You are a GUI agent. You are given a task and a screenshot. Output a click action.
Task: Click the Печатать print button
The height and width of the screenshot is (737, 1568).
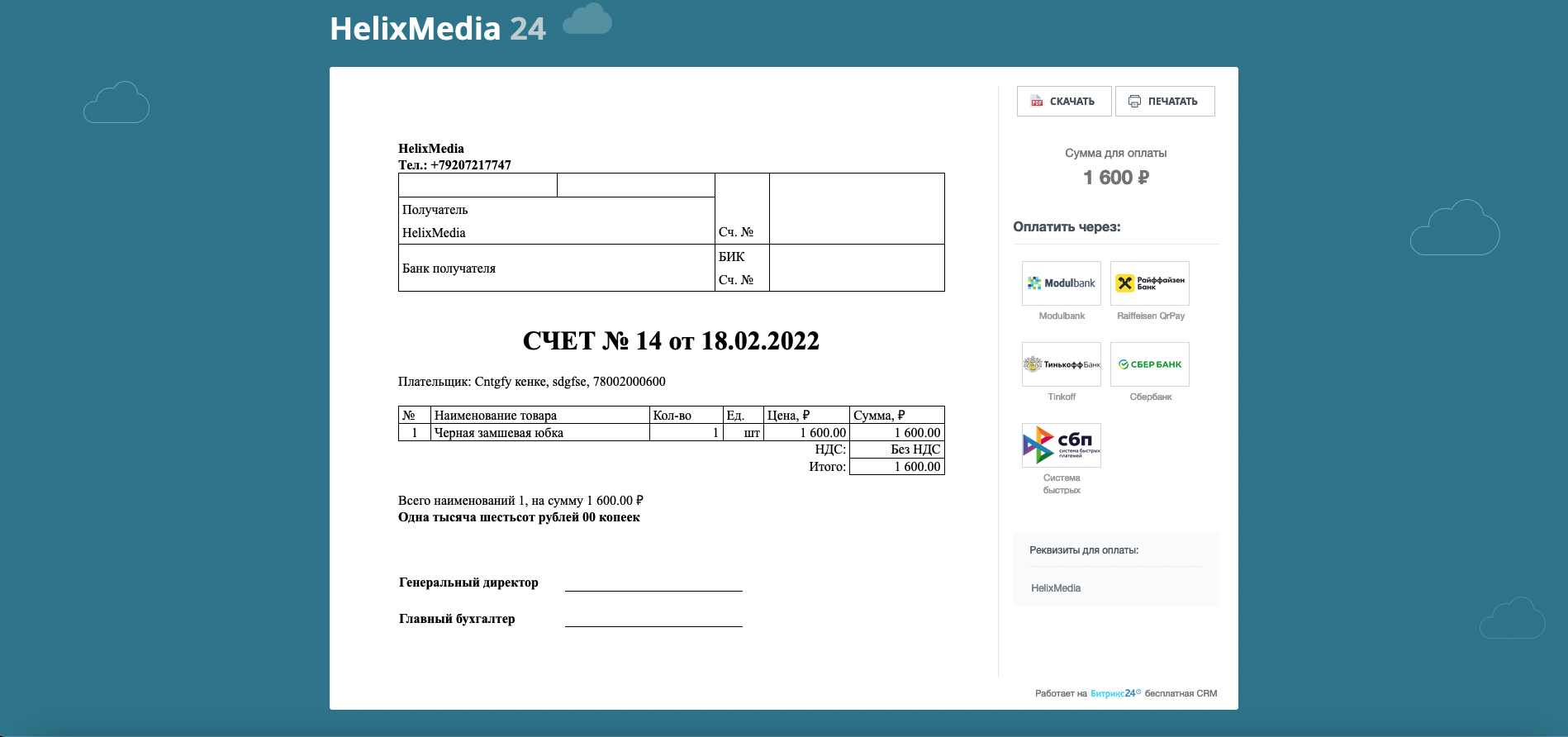(x=1165, y=102)
